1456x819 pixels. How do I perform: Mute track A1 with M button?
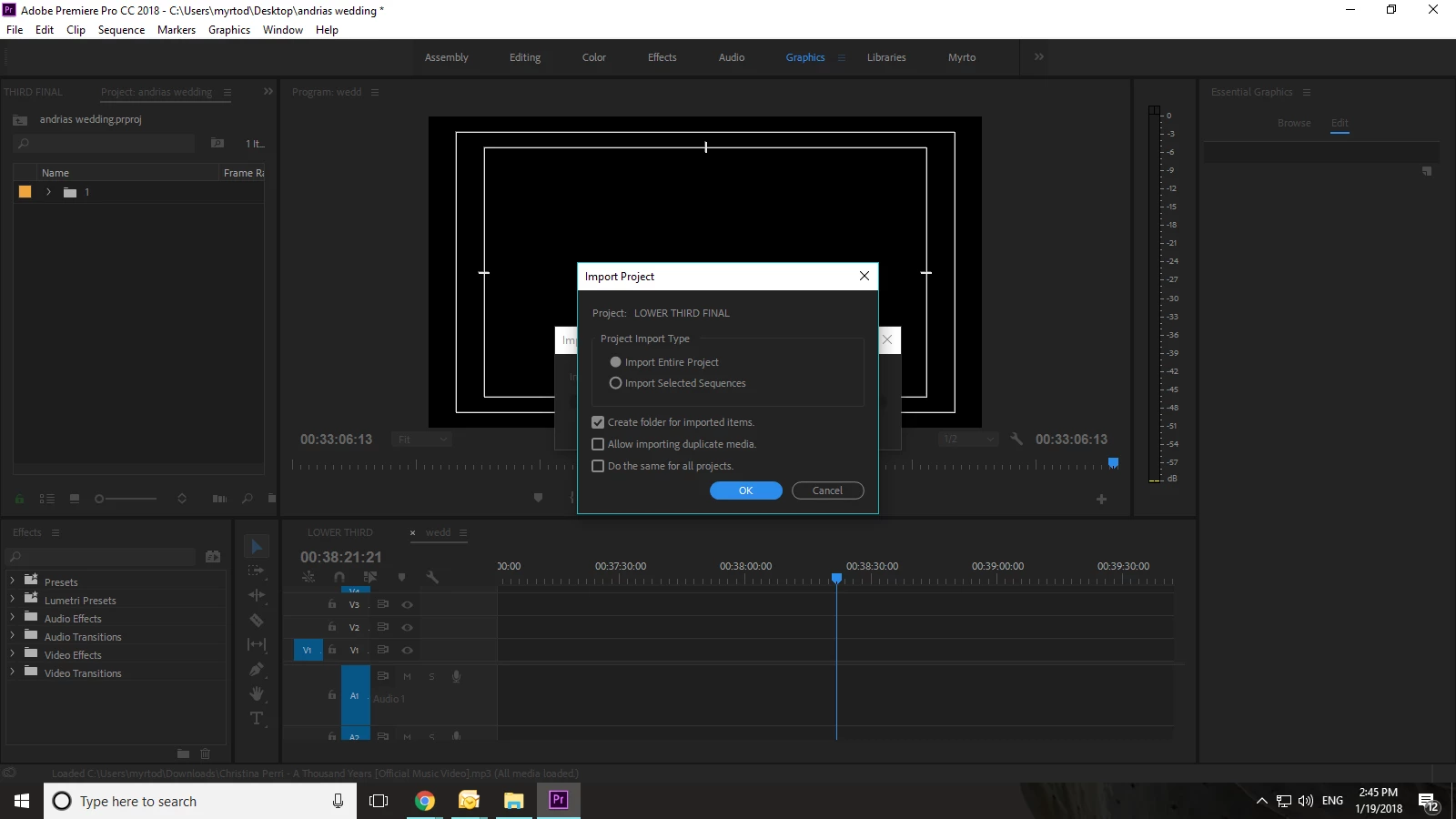coord(407,676)
